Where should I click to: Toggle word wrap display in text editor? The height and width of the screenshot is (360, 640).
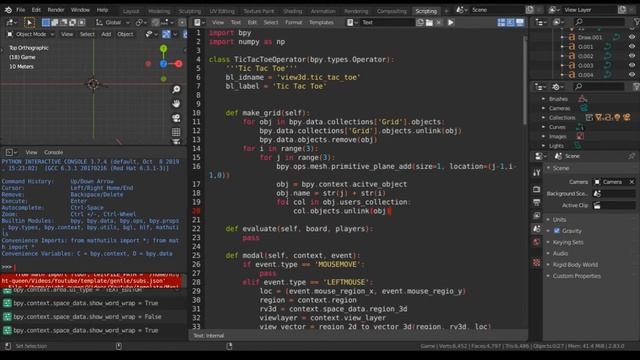click(510, 22)
